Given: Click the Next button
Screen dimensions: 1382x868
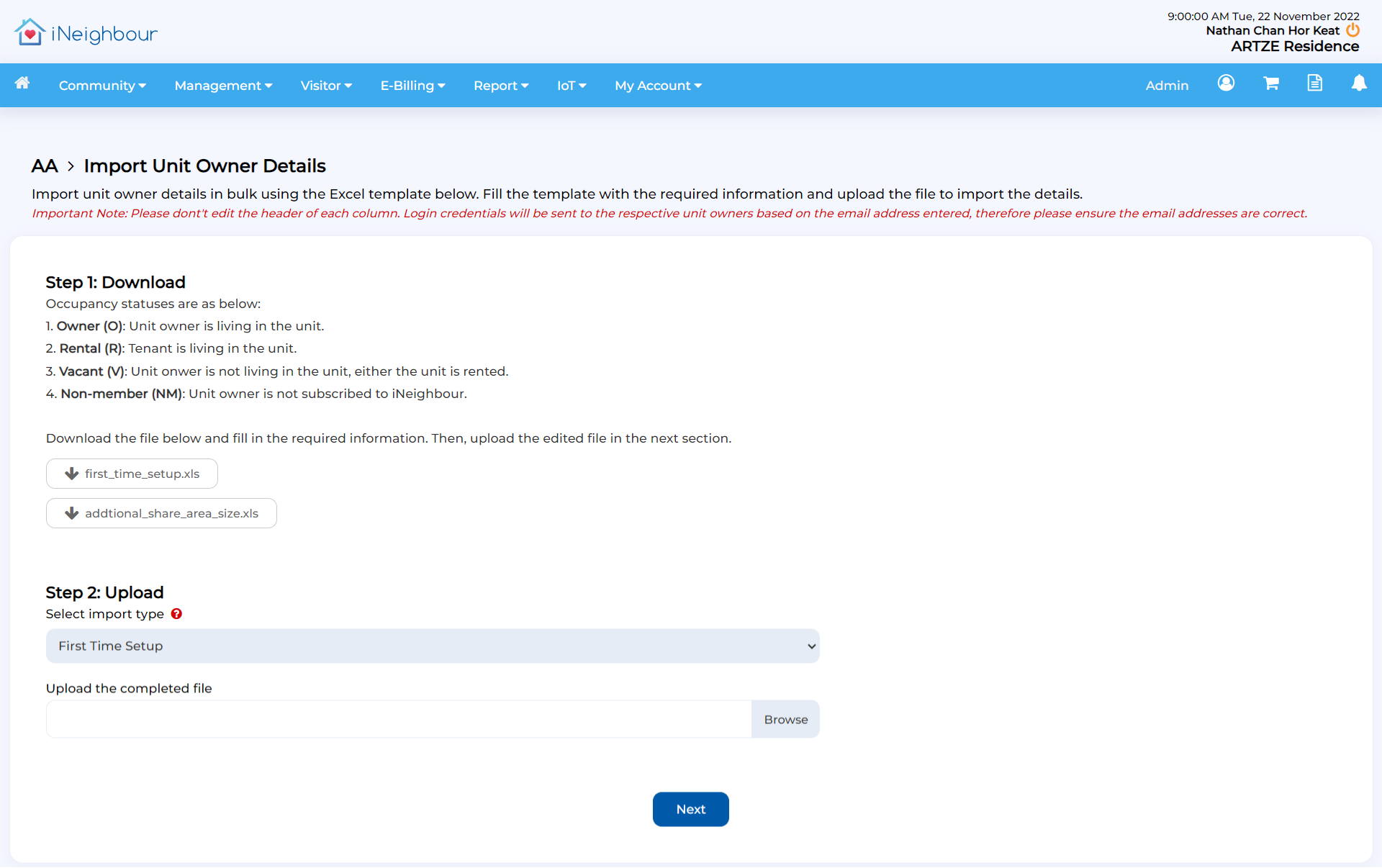Looking at the screenshot, I should pos(690,810).
